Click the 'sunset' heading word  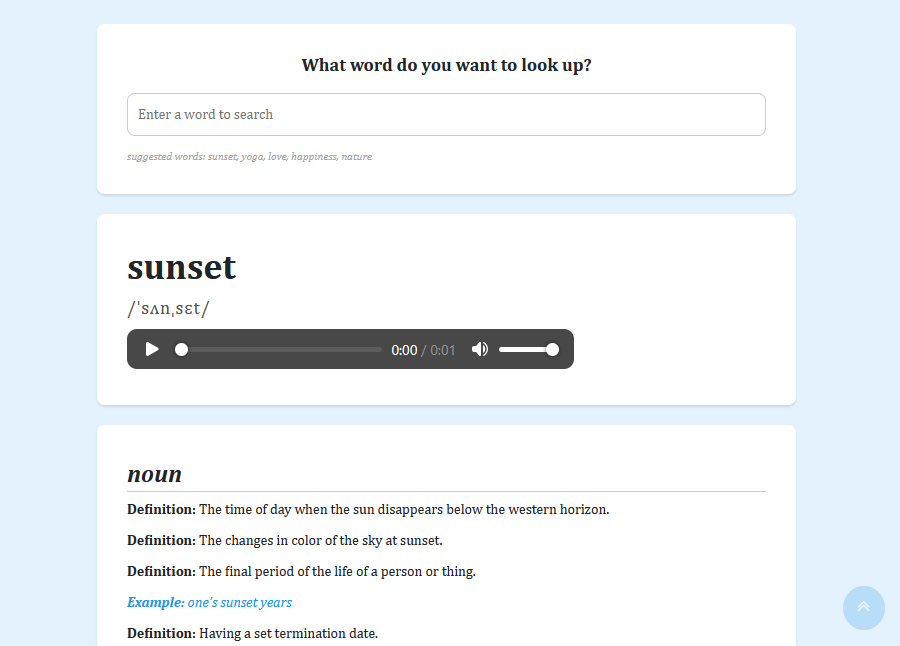[x=181, y=267]
